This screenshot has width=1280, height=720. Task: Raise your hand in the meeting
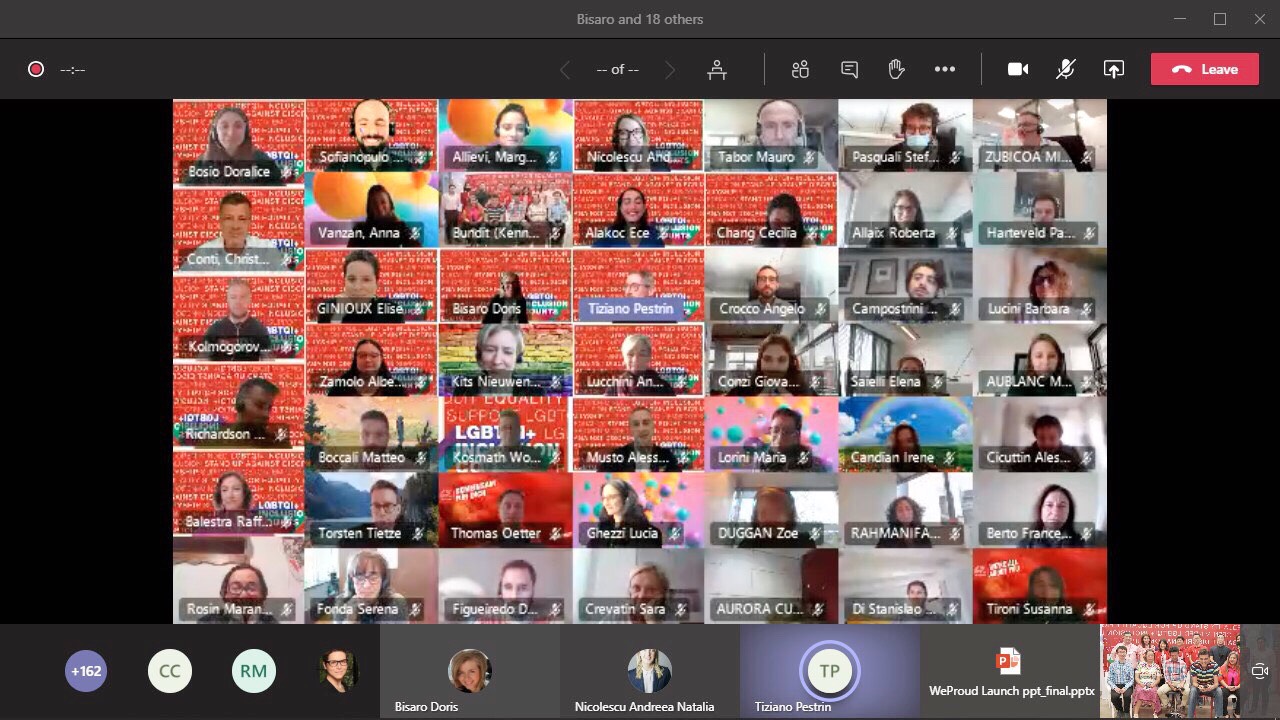coord(896,69)
